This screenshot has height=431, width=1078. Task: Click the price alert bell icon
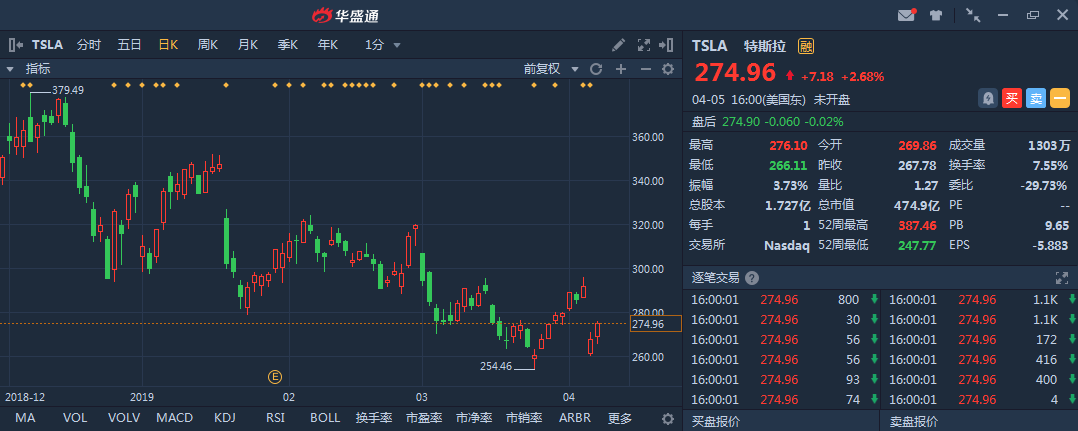tap(988, 98)
